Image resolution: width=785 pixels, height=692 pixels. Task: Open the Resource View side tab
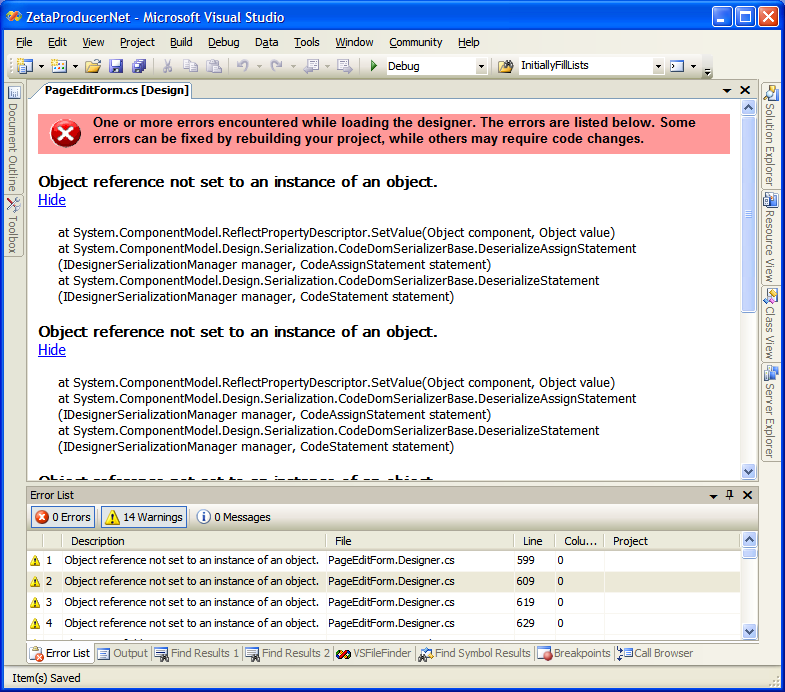pos(770,238)
